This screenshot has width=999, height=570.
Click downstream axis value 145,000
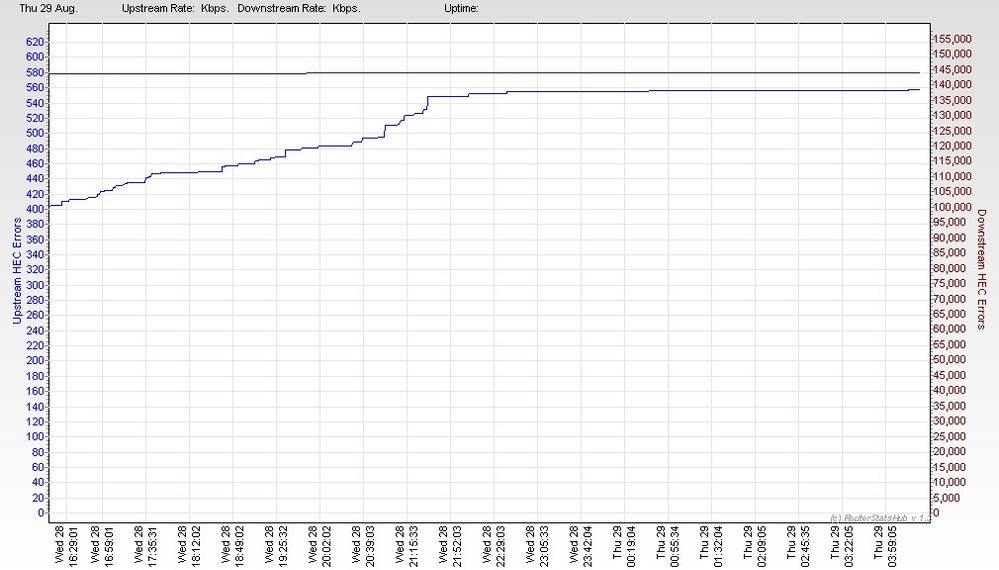[952, 69]
